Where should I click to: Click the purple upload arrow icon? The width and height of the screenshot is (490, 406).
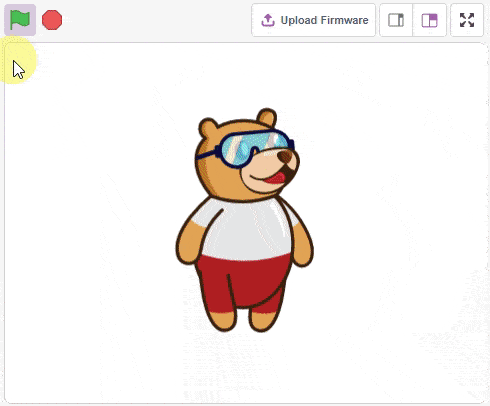(x=268, y=20)
